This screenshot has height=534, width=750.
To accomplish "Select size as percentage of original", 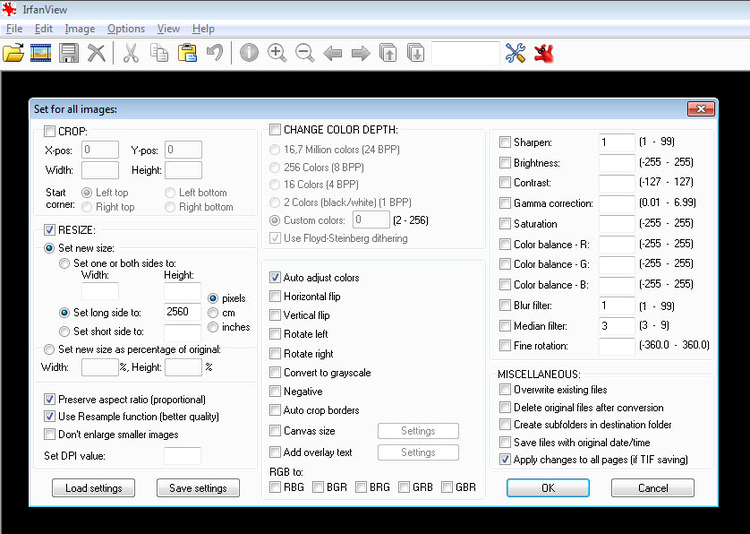I will pyautogui.click(x=49, y=349).
